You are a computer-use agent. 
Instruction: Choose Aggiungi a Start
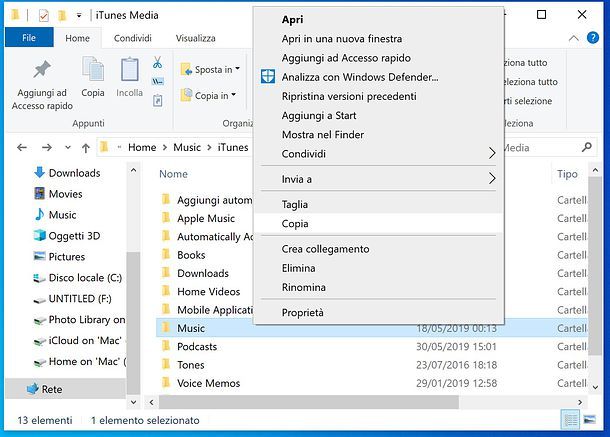tap(379, 116)
